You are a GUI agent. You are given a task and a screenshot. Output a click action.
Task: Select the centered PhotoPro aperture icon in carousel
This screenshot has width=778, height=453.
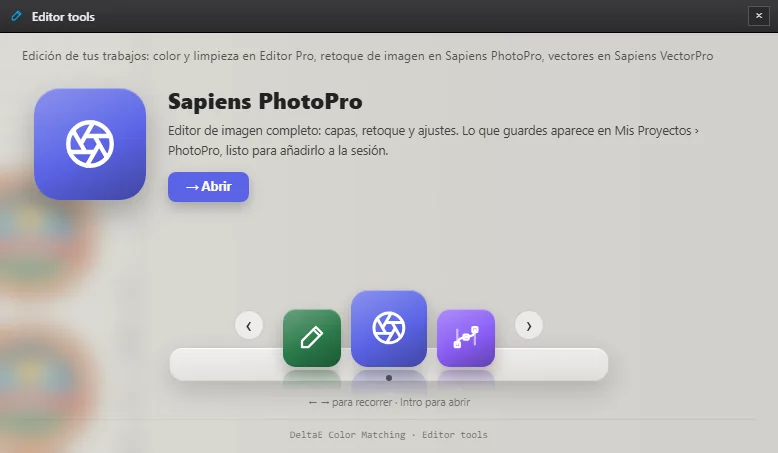(x=389, y=328)
